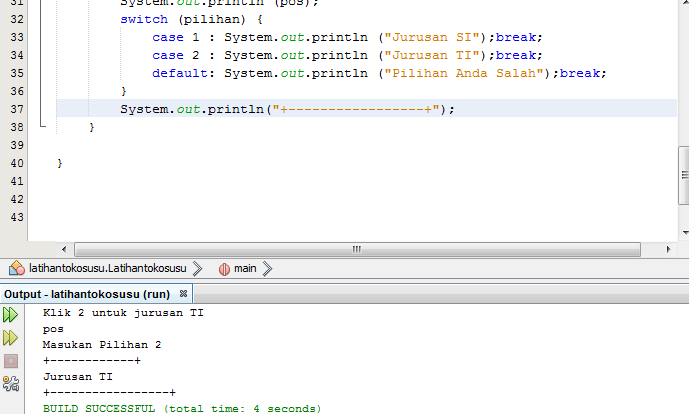This screenshot has width=689, height=414.
Task: Click case 2 keyword on line 34
Action: pos(176,55)
